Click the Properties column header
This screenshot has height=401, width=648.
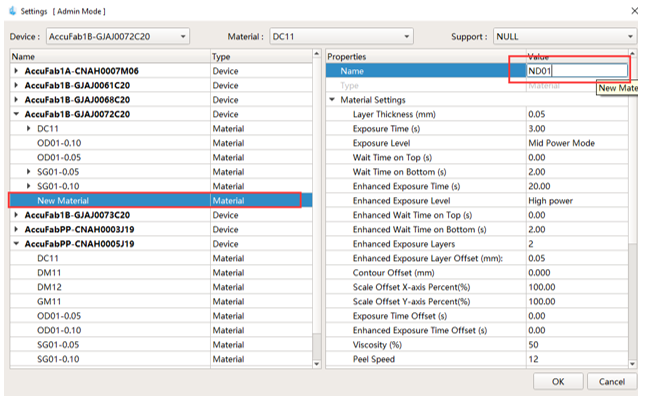click(426, 57)
